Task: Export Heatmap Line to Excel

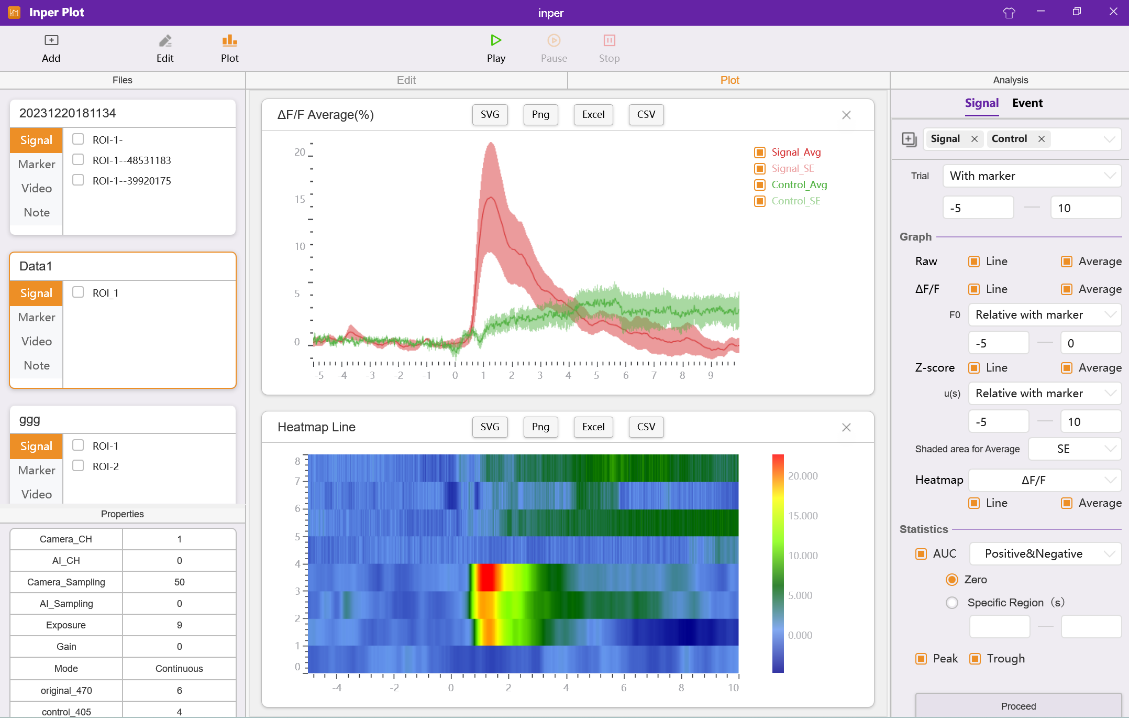Action: tap(593, 427)
